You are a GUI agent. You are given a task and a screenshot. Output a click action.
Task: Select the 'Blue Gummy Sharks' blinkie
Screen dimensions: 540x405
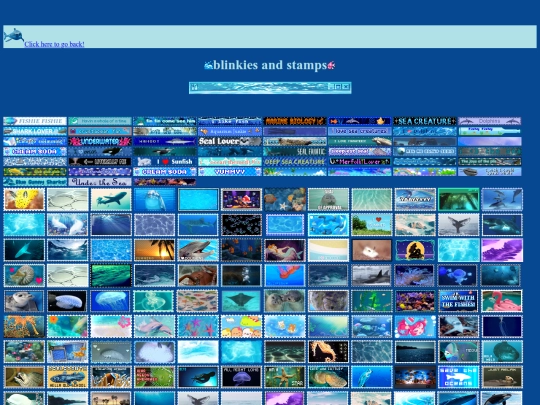point(35,182)
